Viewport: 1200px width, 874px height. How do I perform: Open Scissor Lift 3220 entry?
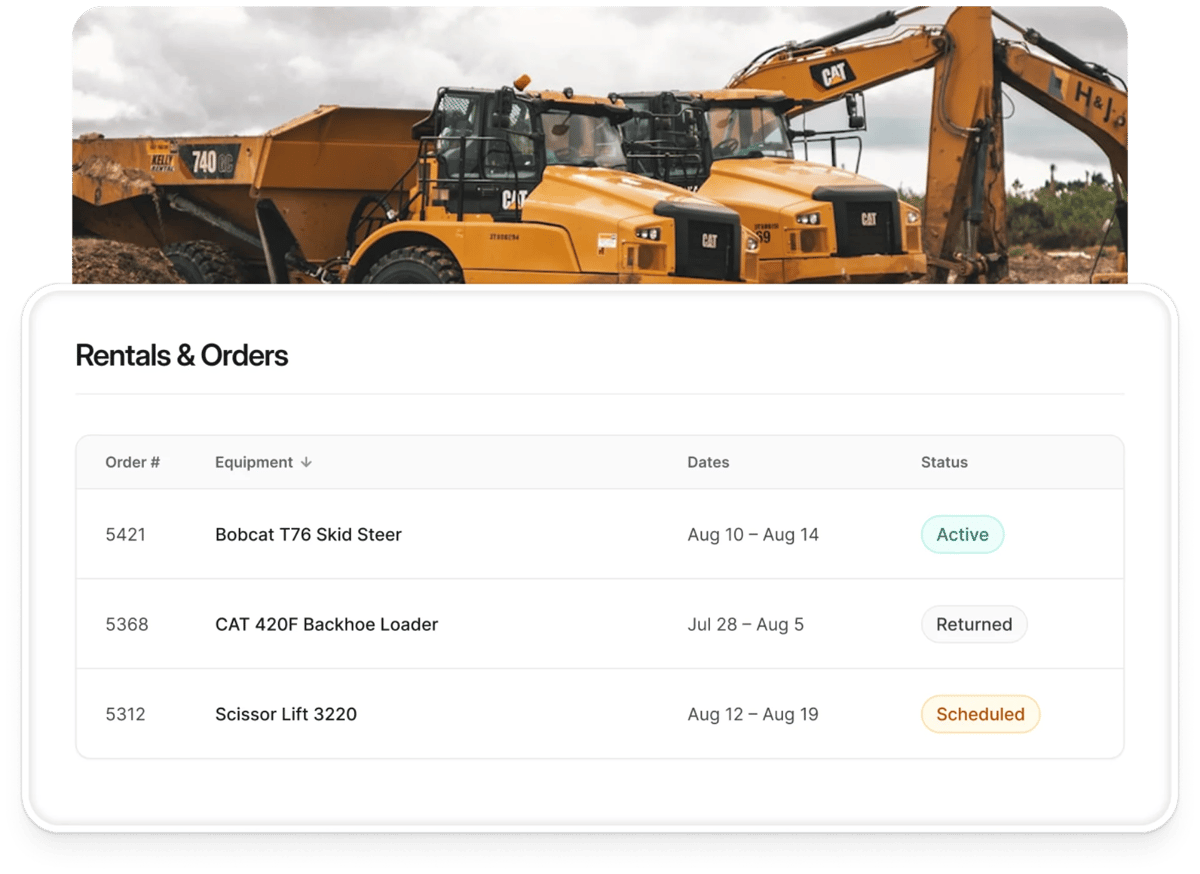pos(286,714)
